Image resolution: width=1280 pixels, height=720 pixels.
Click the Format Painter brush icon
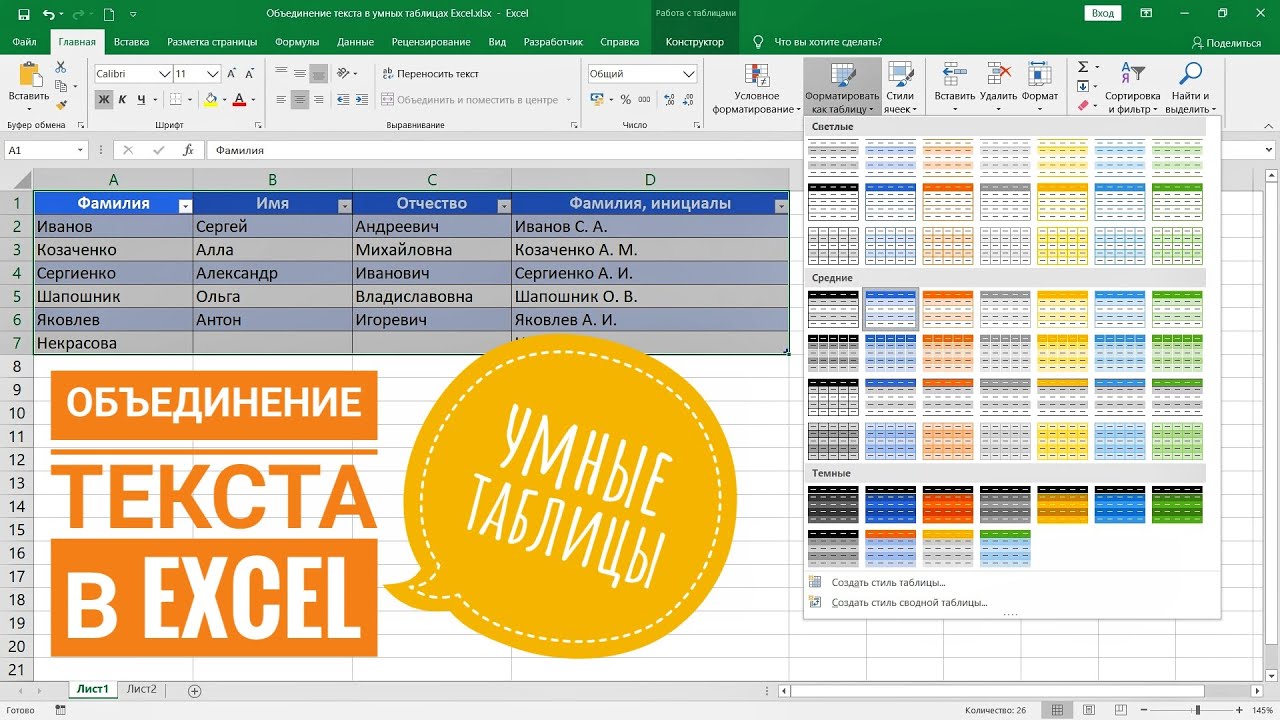pos(60,103)
